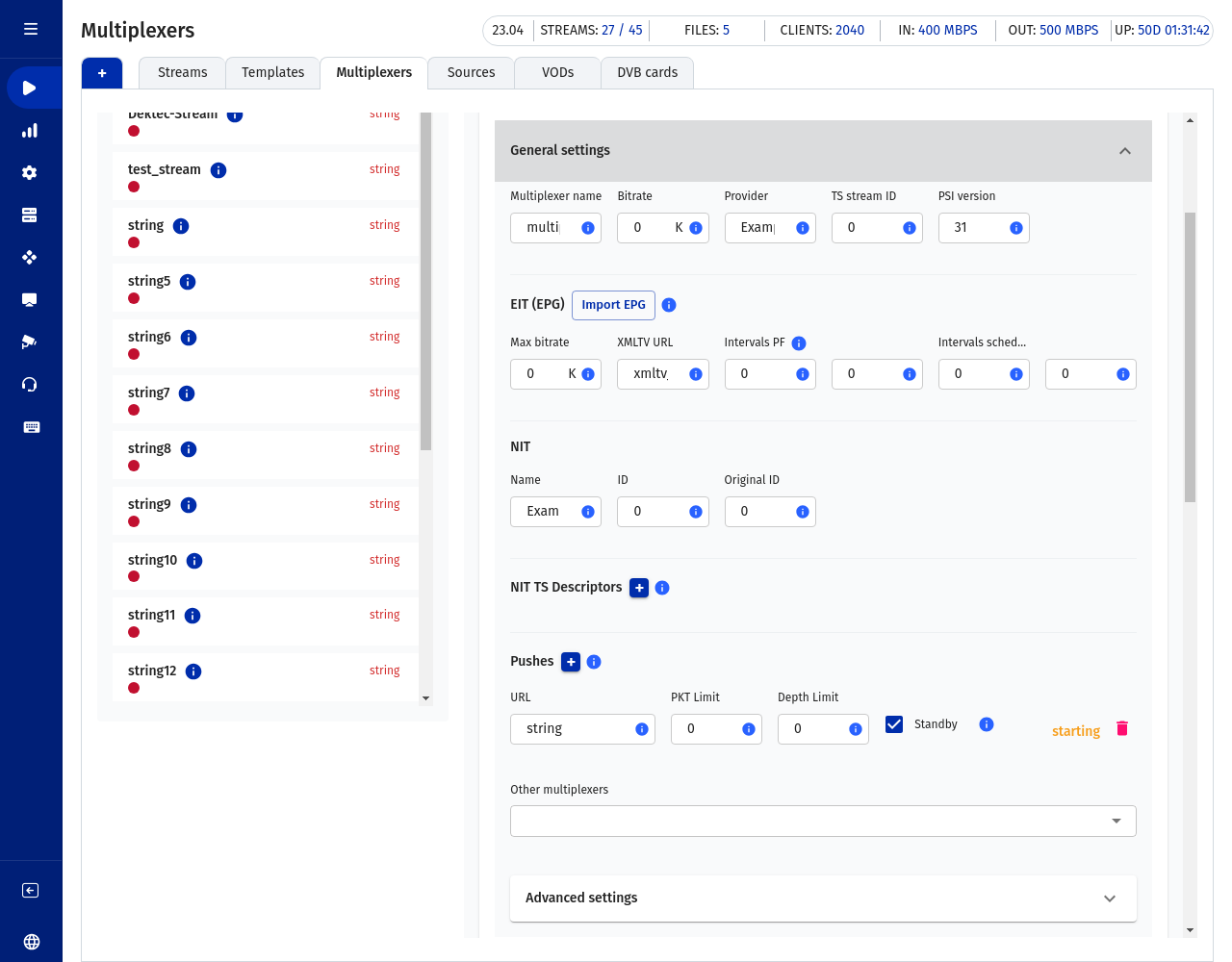Add a new NIT TS Descriptor
The height and width of the screenshot is (962, 1232).
(x=639, y=588)
